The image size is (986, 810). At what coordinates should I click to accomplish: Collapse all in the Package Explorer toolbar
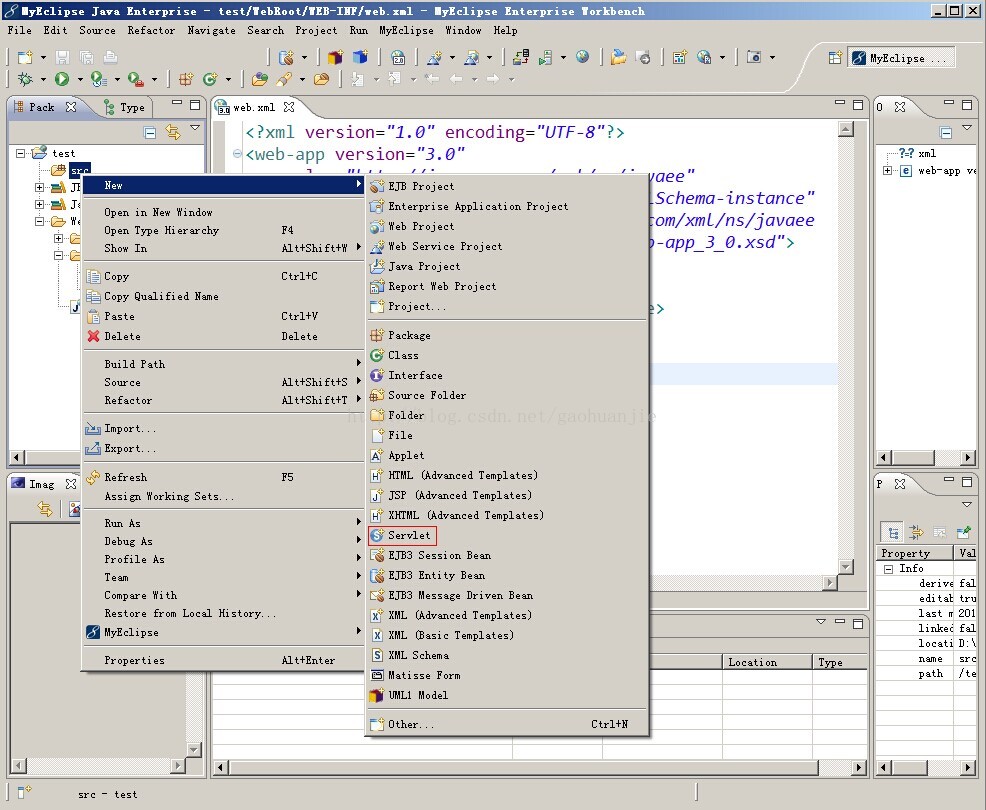150,132
